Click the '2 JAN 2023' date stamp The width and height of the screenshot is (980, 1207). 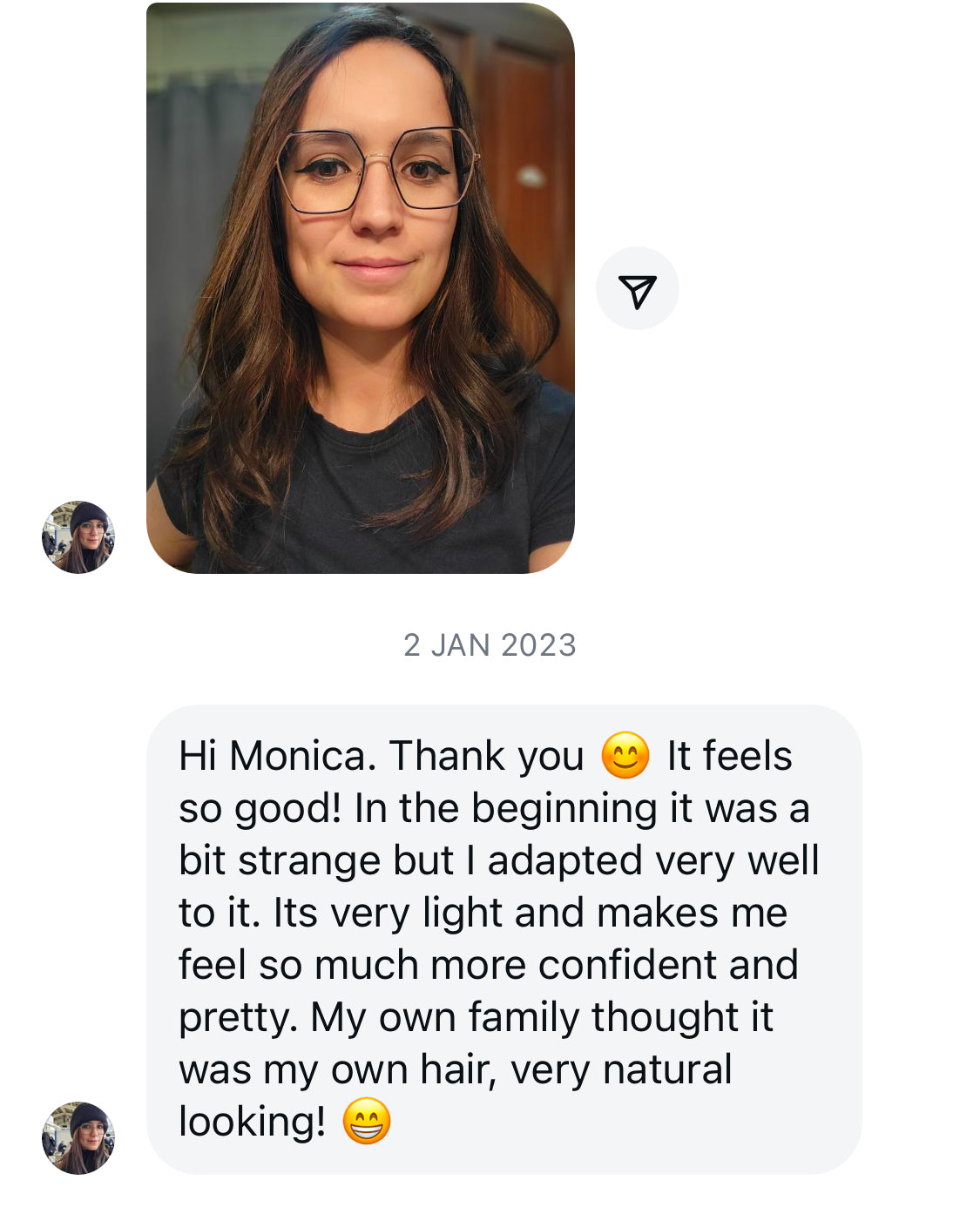click(x=490, y=645)
